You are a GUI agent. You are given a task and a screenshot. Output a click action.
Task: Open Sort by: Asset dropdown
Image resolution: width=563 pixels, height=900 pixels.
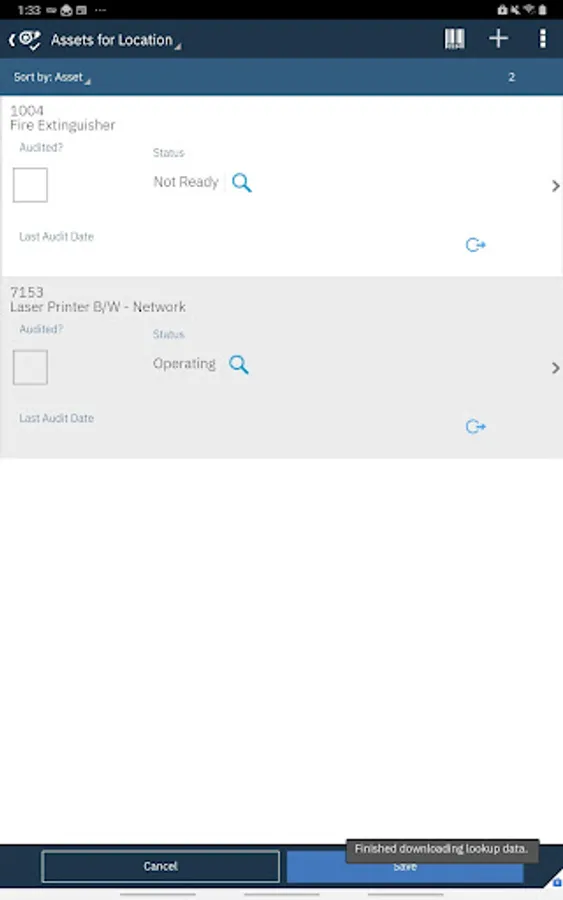point(52,77)
